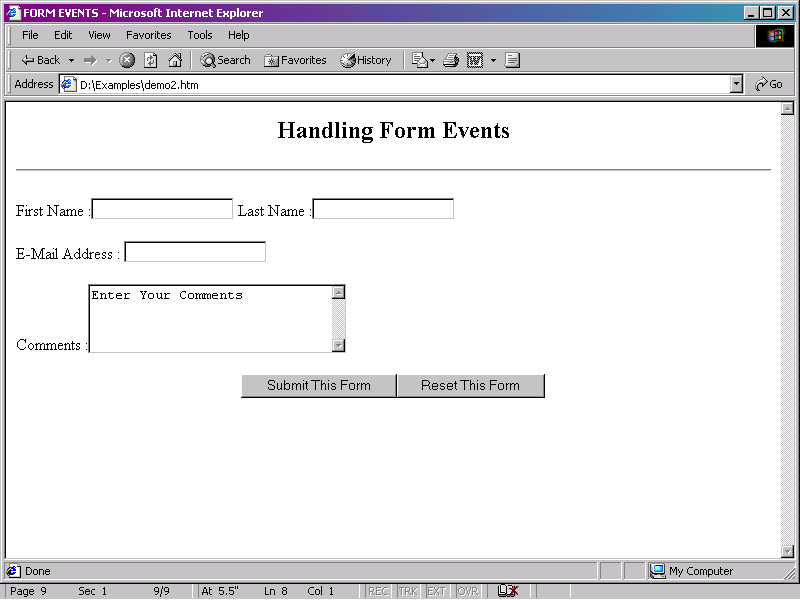Screen dimensions: 800x600
Task: Click into the First Name field
Action: 162,209
